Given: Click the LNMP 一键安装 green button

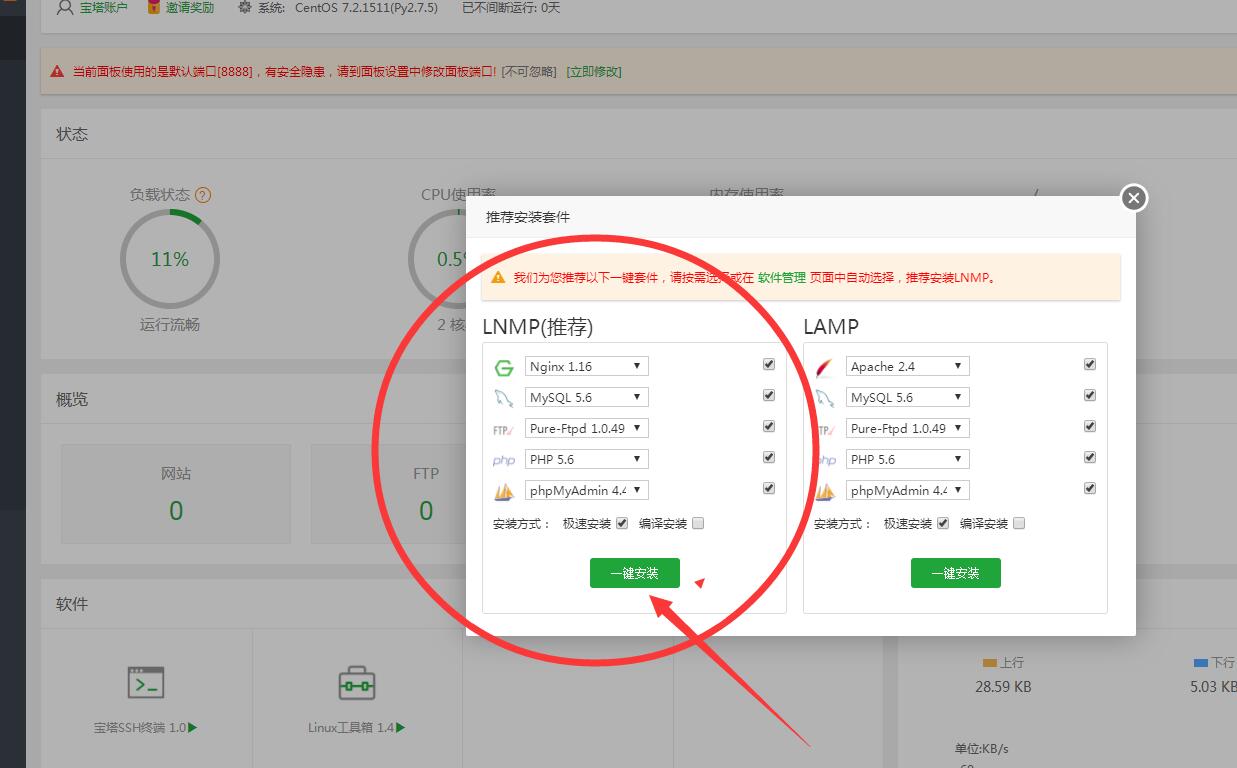Looking at the screenshot, I should 635,573.
